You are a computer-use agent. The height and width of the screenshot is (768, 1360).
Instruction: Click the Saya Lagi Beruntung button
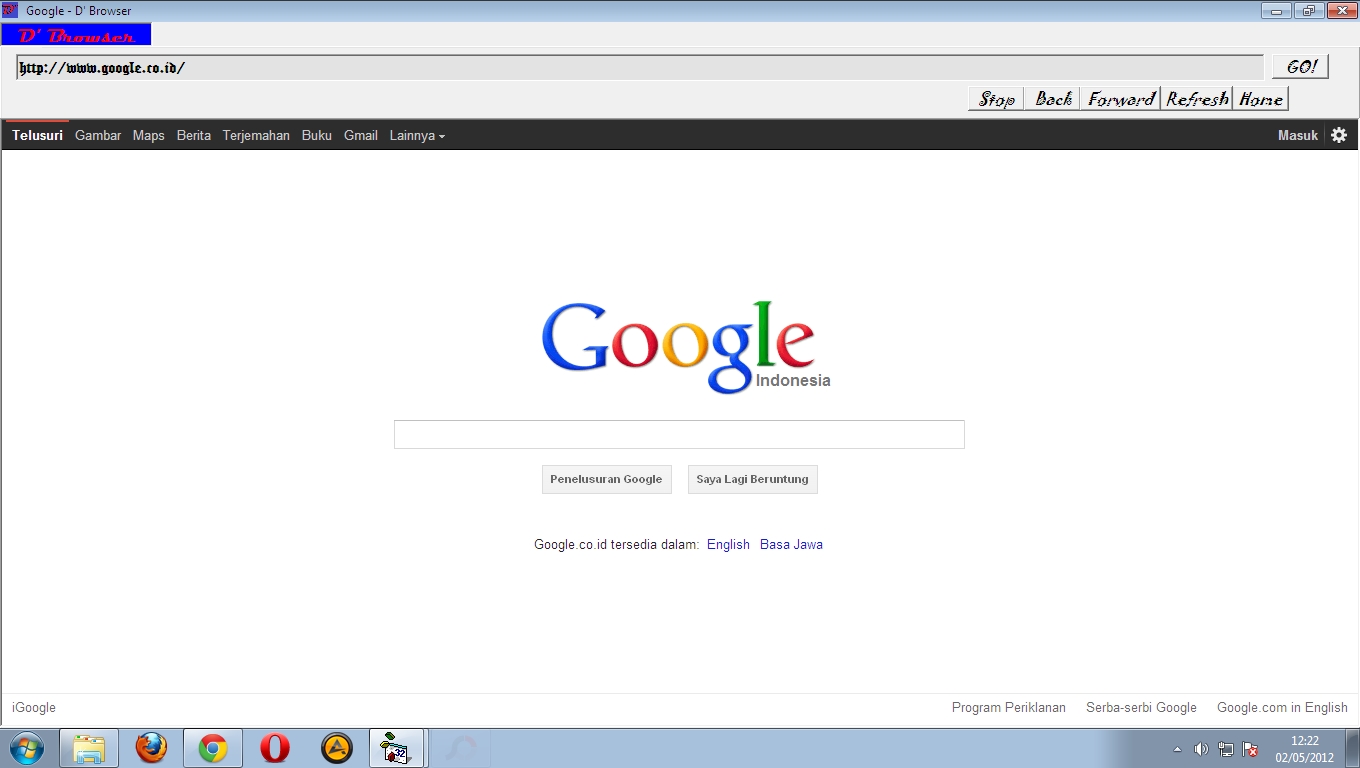(752, 479)
